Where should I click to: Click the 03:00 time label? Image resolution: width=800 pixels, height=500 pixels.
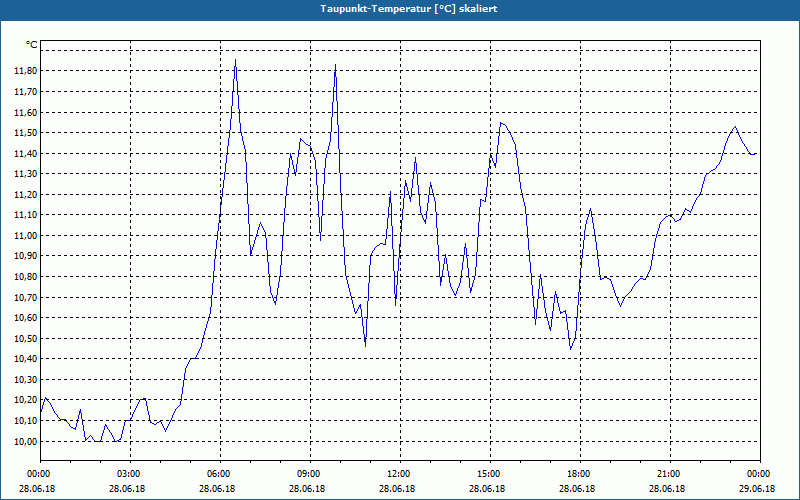coord(129,474)
